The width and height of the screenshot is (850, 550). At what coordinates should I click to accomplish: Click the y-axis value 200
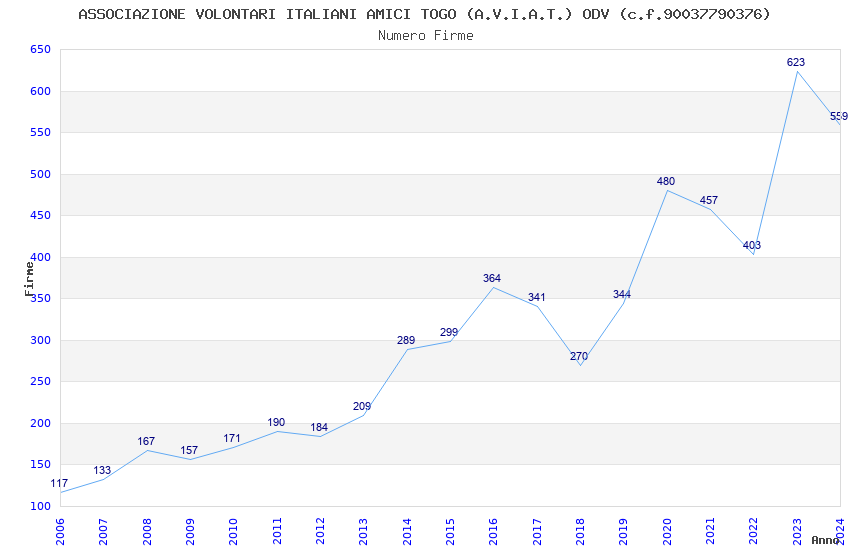[41, 423]
